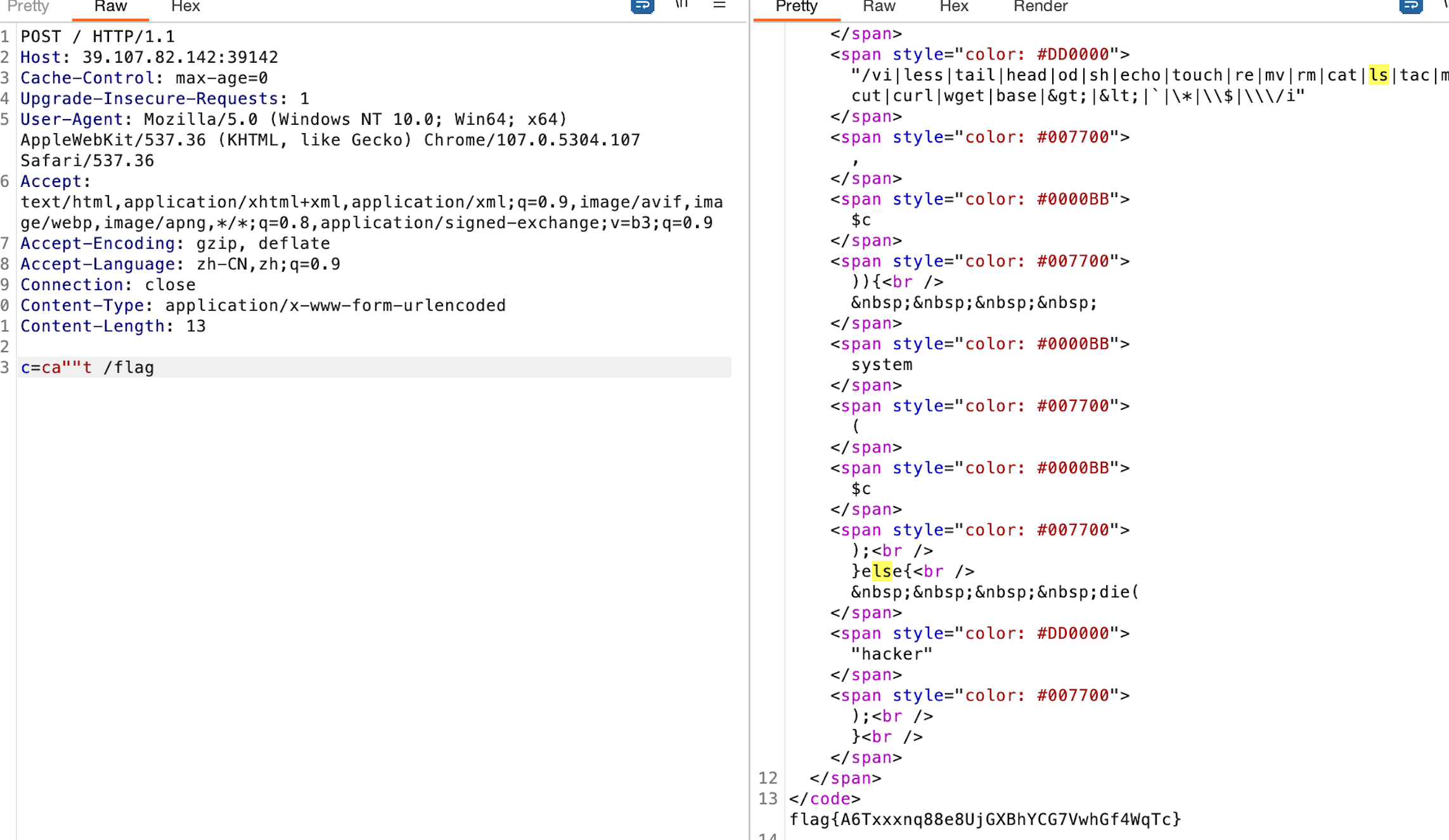Click the word system in response
Screen dimensions: 1449x840
point(882,365)
